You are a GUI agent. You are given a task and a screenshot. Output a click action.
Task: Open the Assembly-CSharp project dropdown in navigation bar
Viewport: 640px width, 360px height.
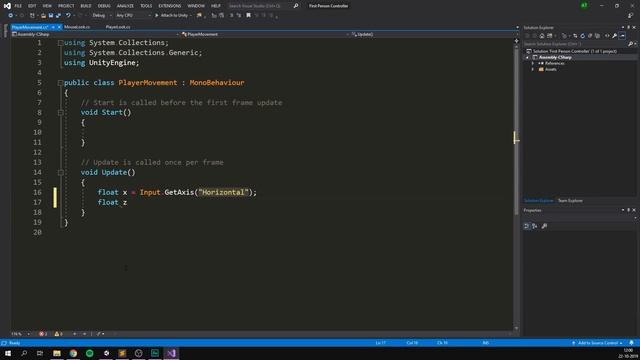click(x=96, y=34)
